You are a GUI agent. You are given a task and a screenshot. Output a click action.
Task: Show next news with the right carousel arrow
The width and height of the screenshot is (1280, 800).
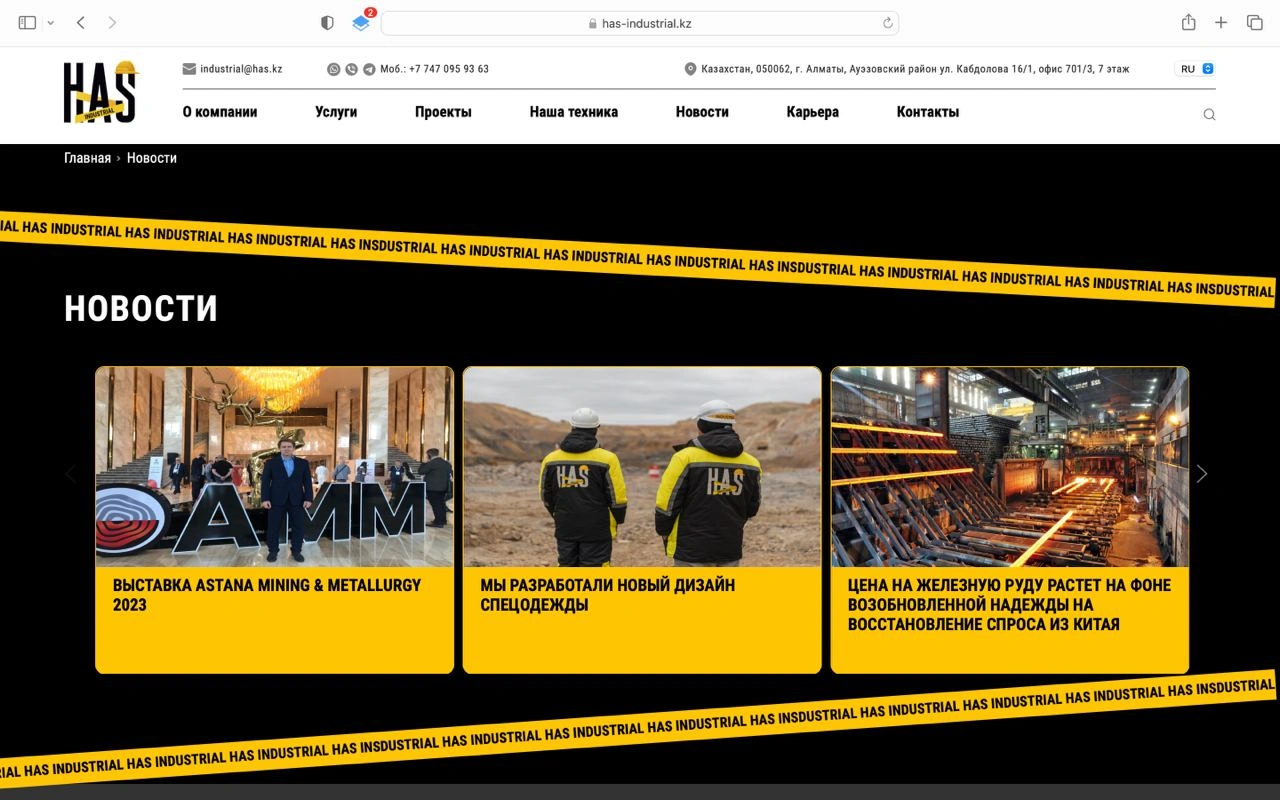point(1202,474)
